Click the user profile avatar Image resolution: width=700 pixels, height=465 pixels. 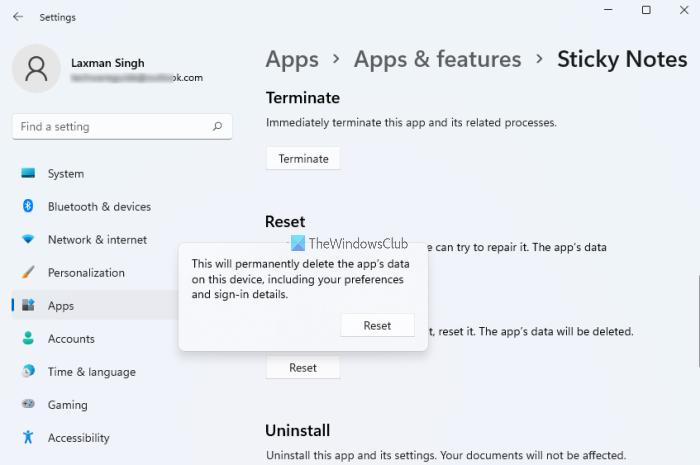click(36, 69)
